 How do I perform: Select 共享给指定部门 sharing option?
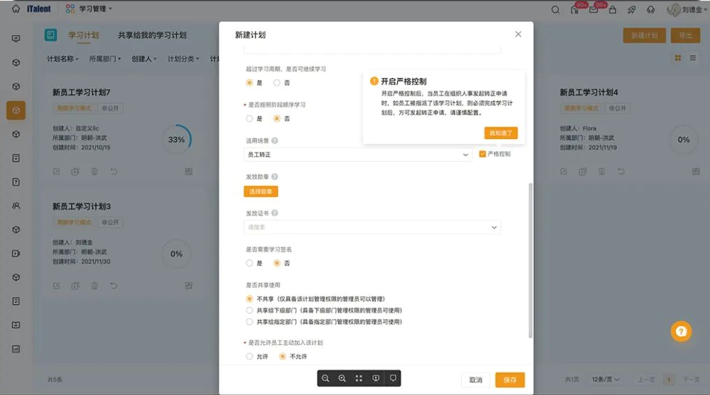249,322
